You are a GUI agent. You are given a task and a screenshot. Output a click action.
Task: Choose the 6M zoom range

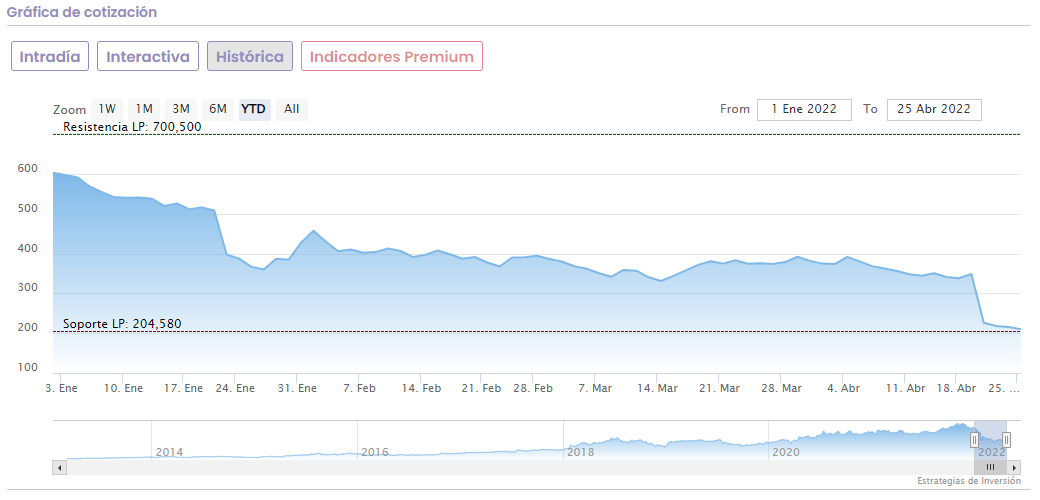217,109
